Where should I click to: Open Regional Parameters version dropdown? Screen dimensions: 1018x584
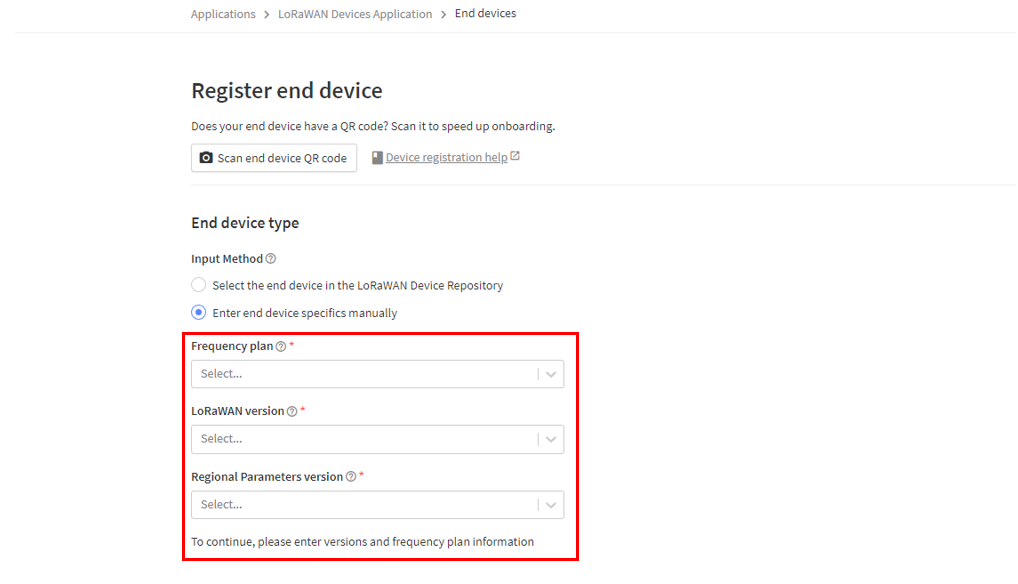pyautogui.click(x=377, y=505)
